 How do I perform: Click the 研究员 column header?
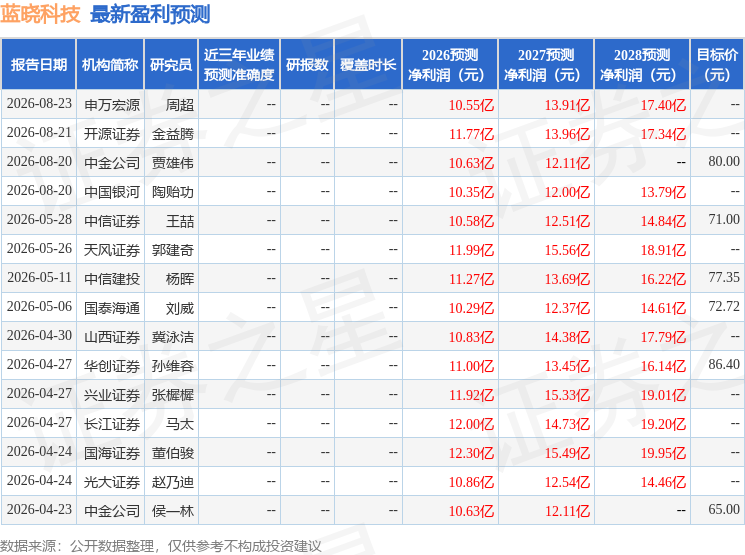pos(171,65)
